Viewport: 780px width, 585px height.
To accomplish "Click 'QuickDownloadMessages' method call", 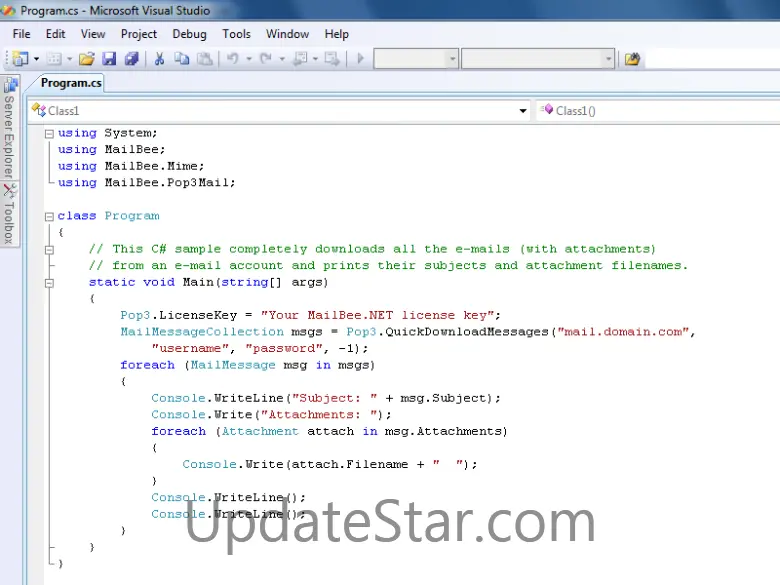I will coord(467,332).
